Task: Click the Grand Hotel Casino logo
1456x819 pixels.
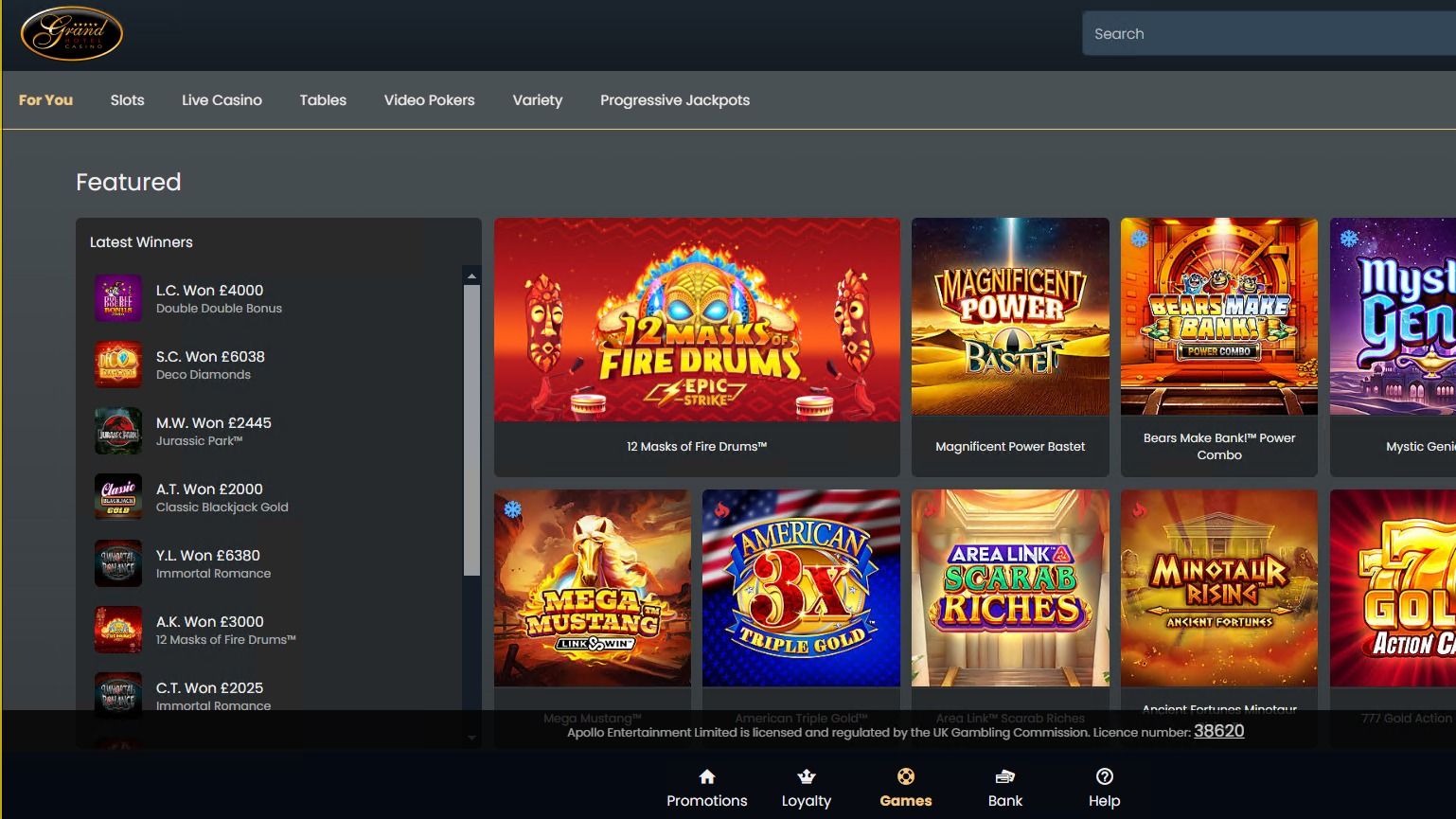Action: pyautogui.click(x=72, y=34)
